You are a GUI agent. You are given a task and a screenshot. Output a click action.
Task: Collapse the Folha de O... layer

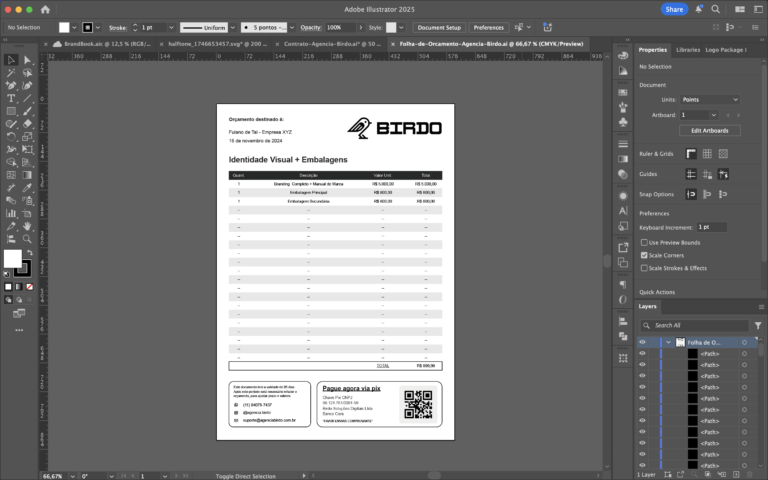[668, 342]
